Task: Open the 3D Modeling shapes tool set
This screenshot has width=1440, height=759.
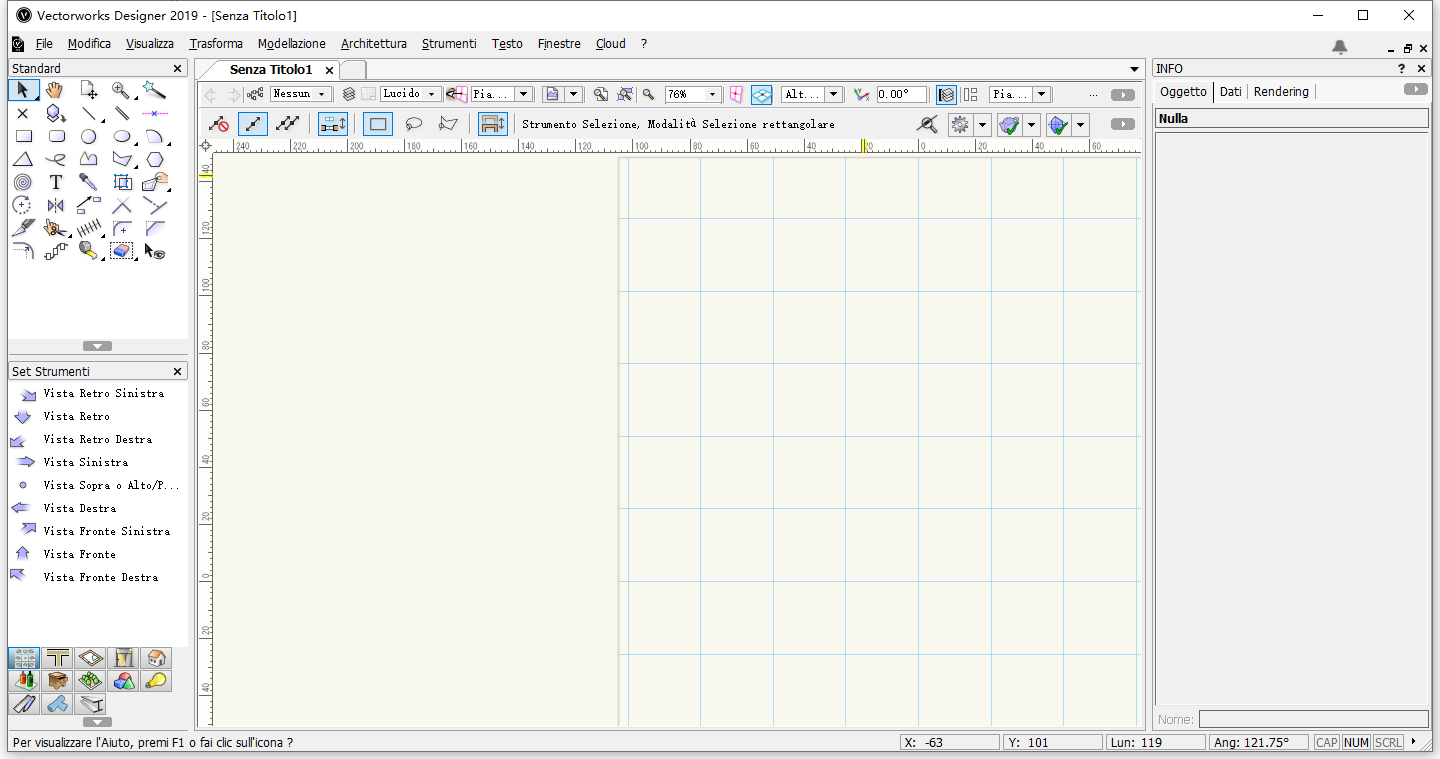Action: pyautogui.click(x=124, y=681)
